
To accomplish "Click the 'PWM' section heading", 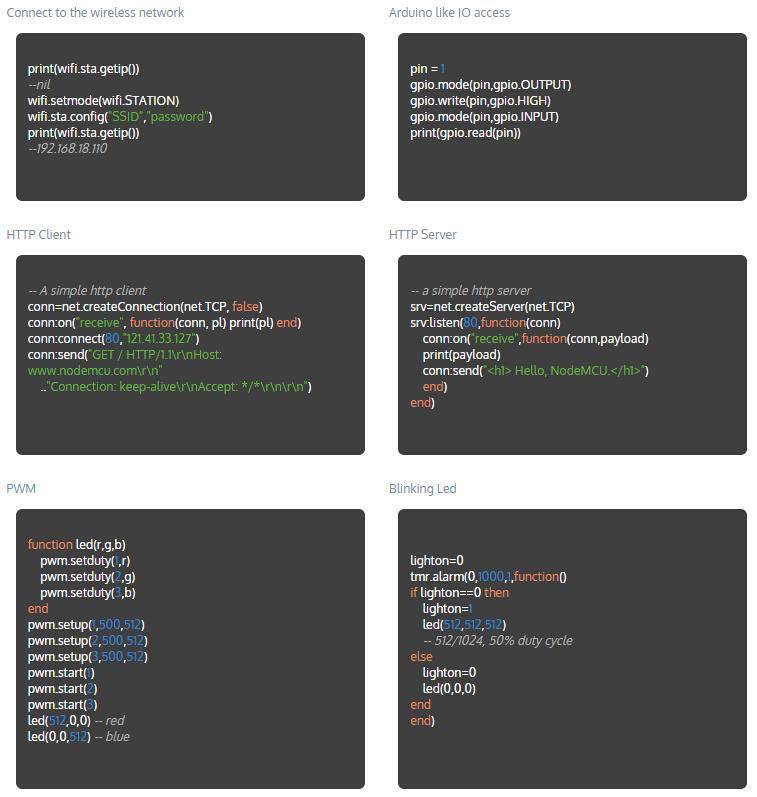I will (x=20, y=489).
